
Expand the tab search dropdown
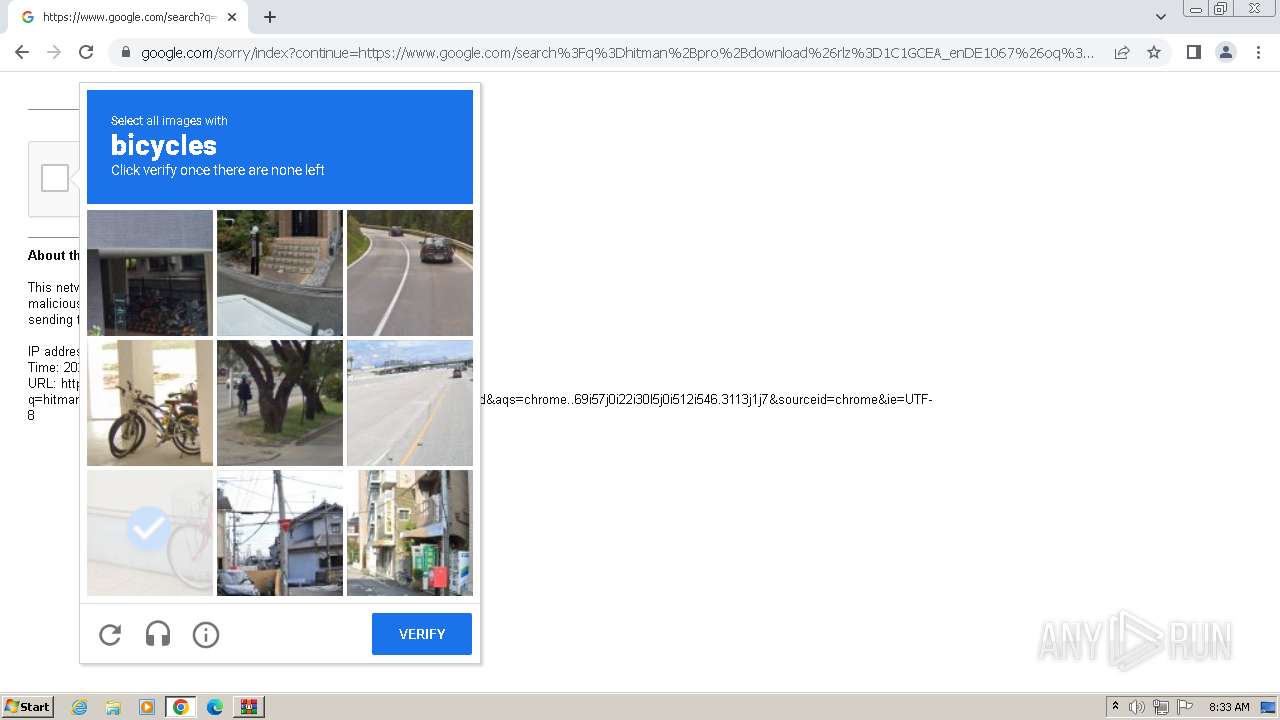tap(1160, 17)
